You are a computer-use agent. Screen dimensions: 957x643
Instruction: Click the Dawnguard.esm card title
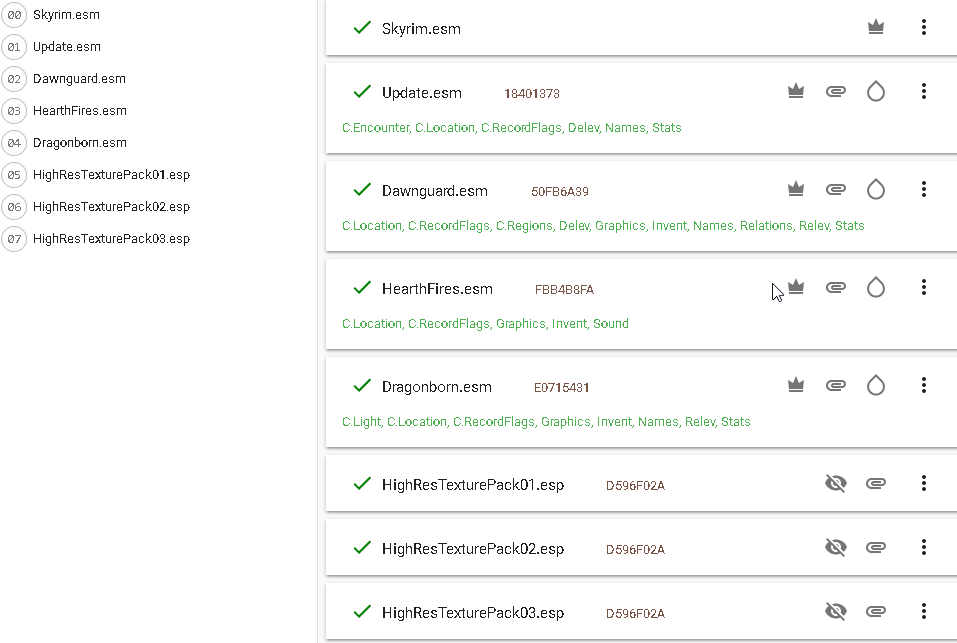(x=435, y=191)
